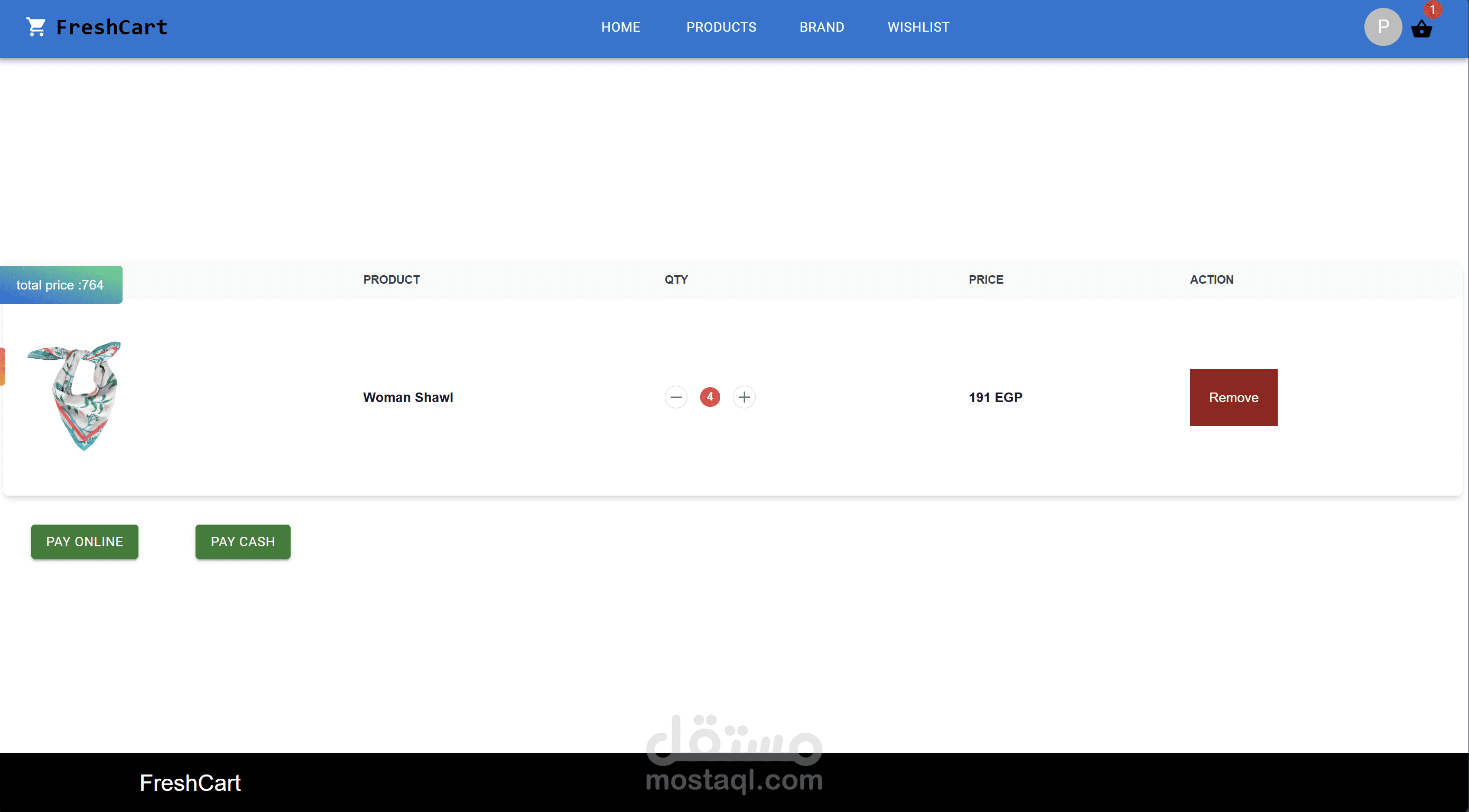Open the WISHLIST page

tap(918, 27)
